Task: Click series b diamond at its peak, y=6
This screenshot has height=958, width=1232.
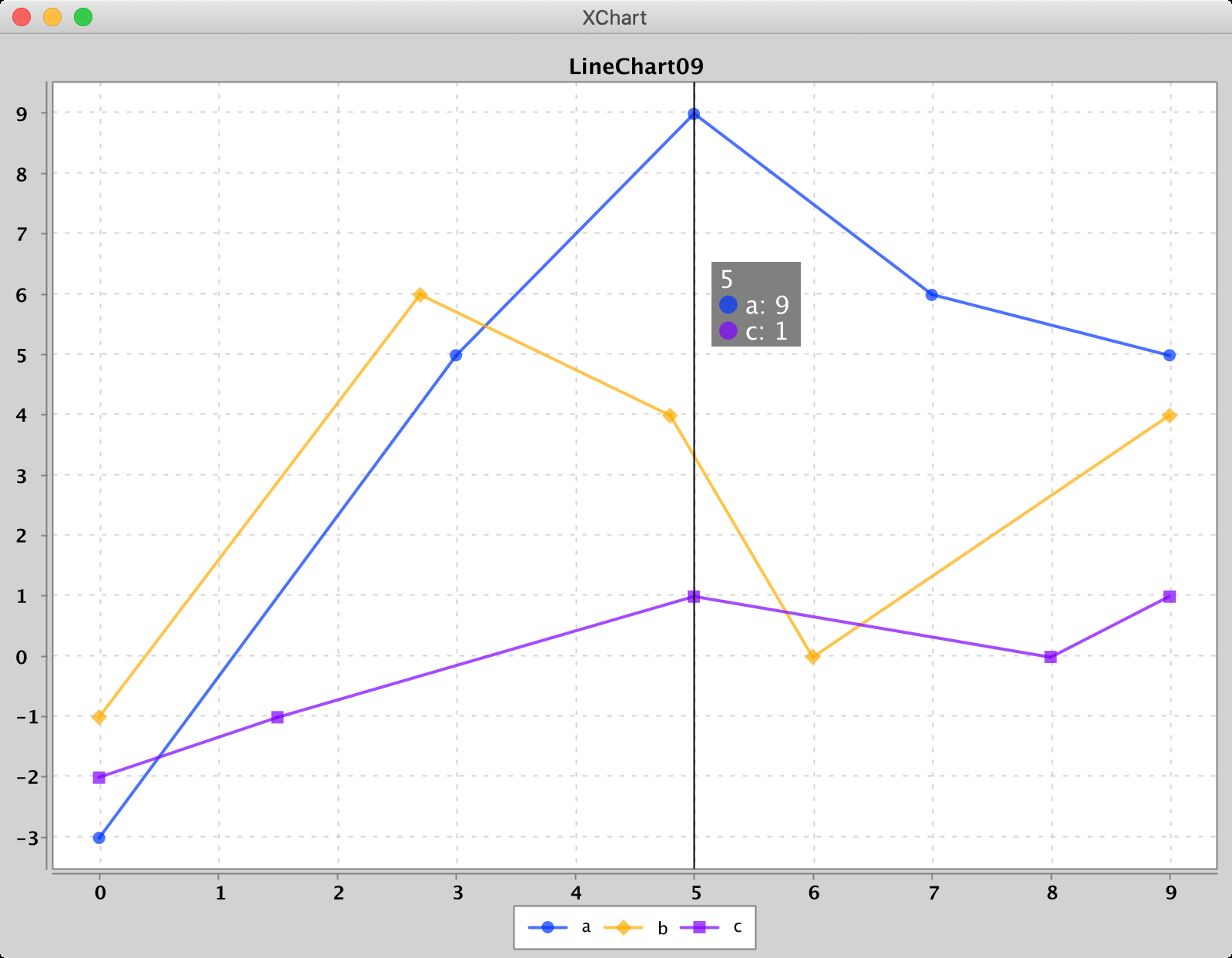Action: [420, 295]
